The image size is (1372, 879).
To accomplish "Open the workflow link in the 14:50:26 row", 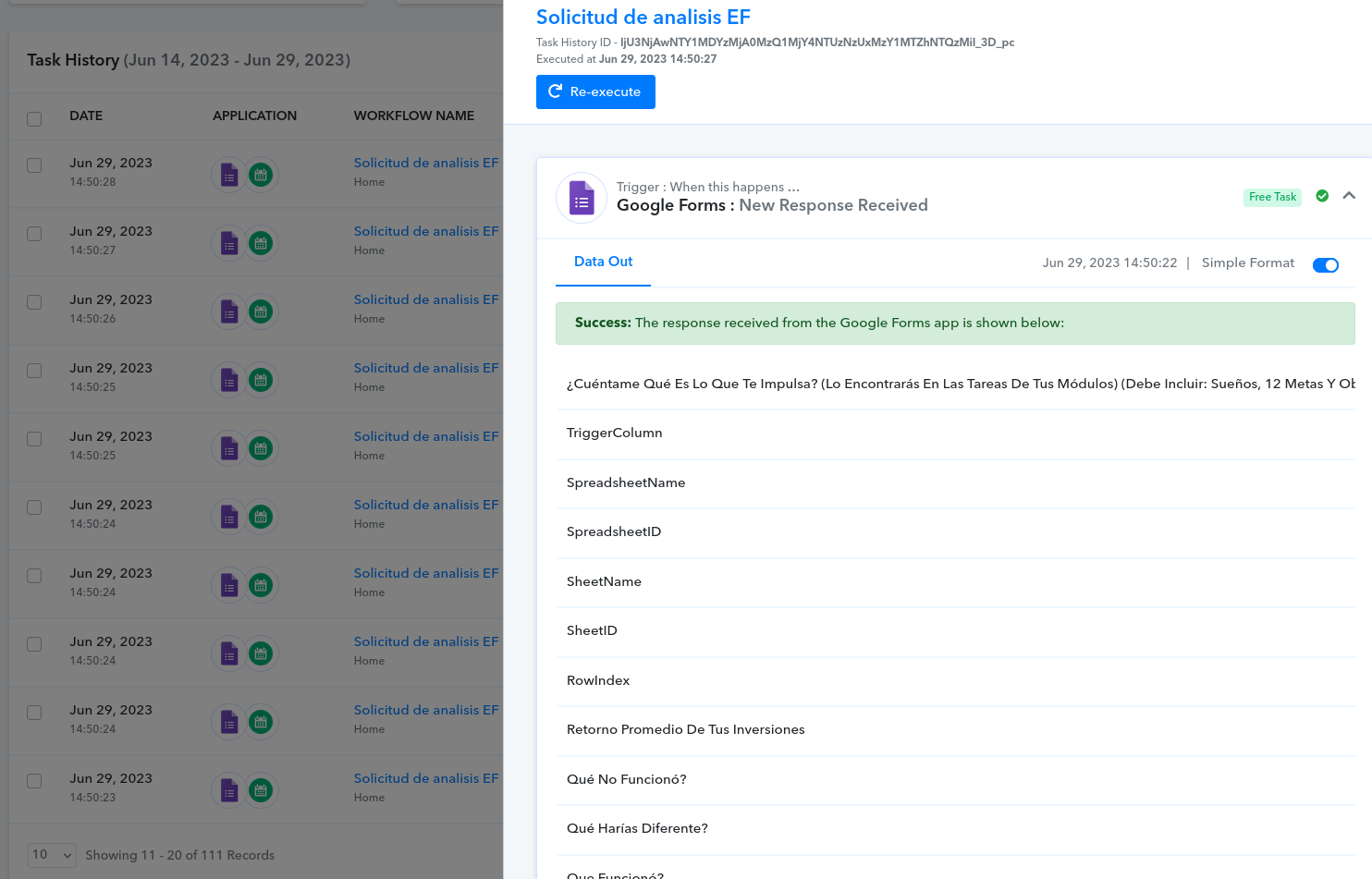I will point(426,299).
